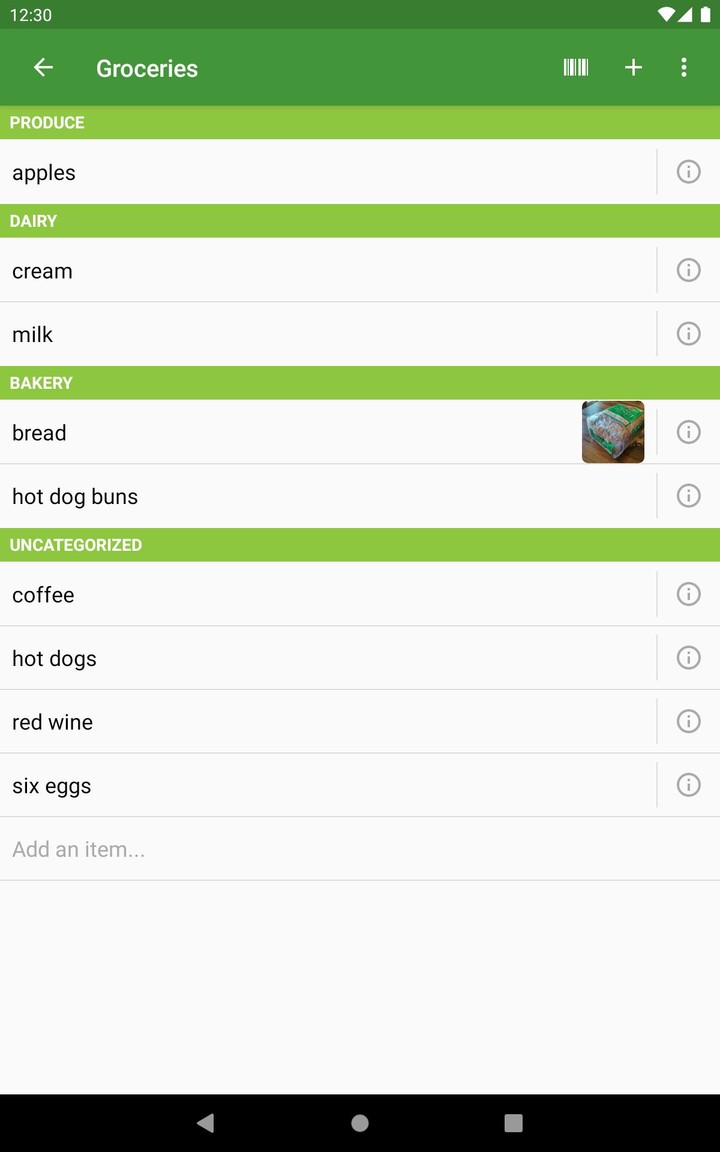Image resolution: width=720 pixels, height=1152 pixels.
Task: View info for hot dog buns
Action: (688, 496)
